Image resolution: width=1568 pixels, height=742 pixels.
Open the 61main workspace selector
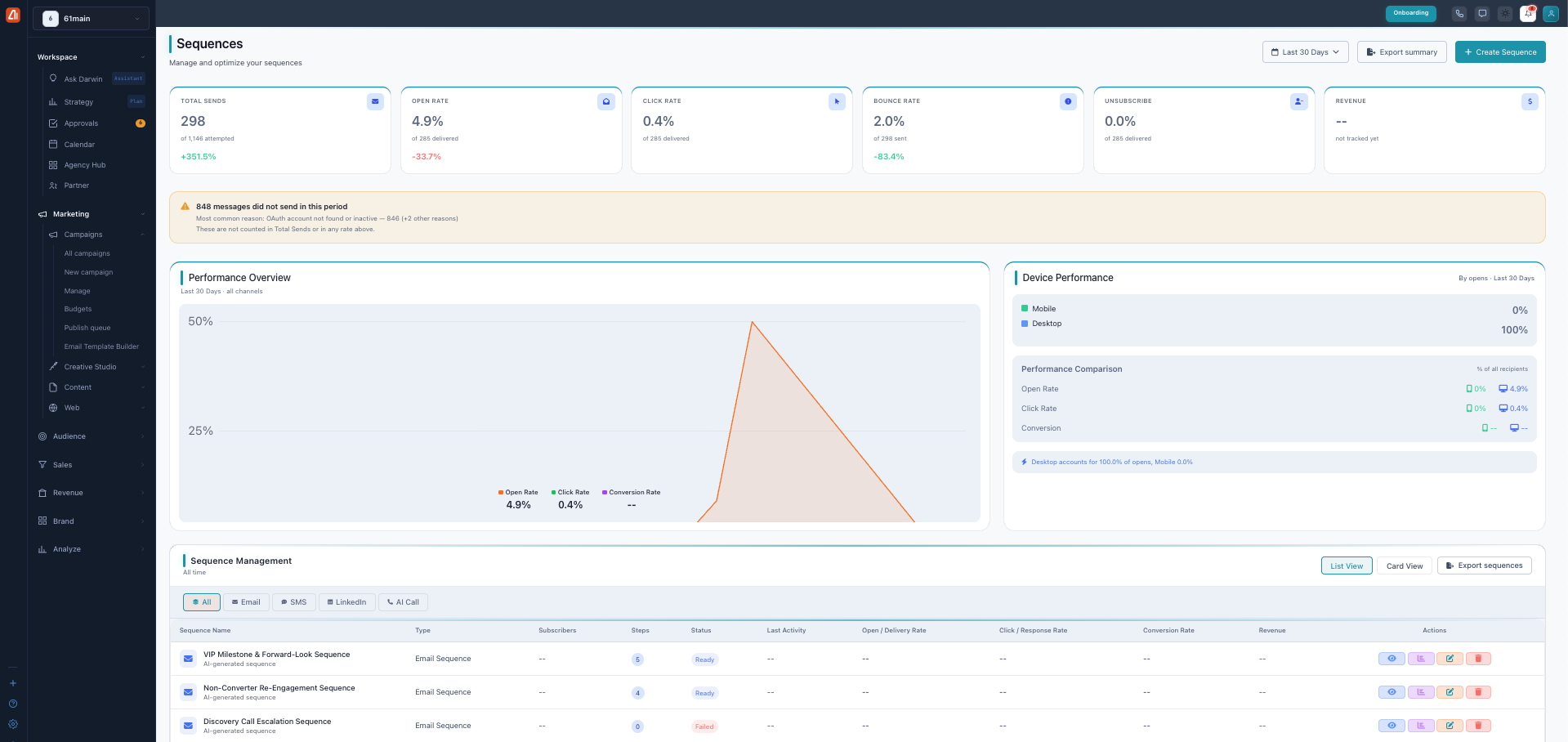point(91,19)
